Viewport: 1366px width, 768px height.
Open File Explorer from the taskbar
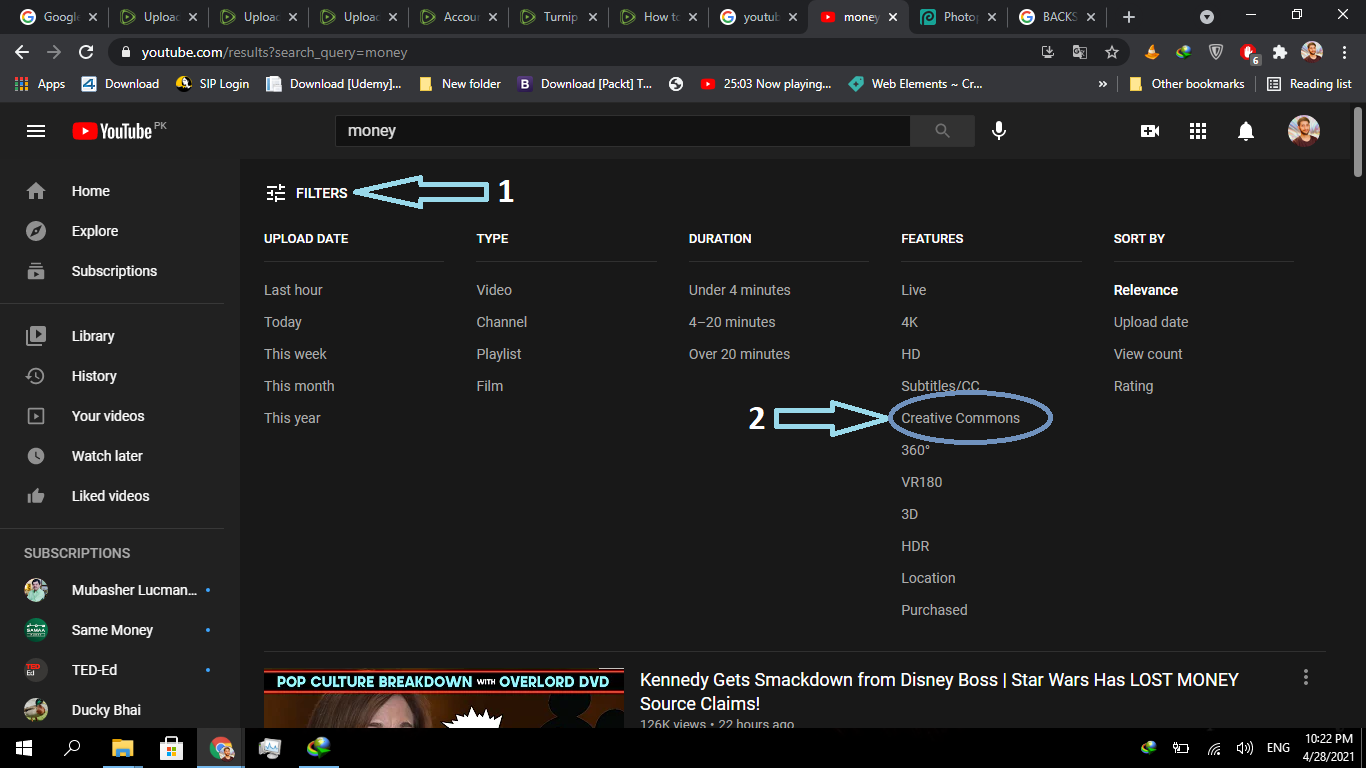pos(122,748)
